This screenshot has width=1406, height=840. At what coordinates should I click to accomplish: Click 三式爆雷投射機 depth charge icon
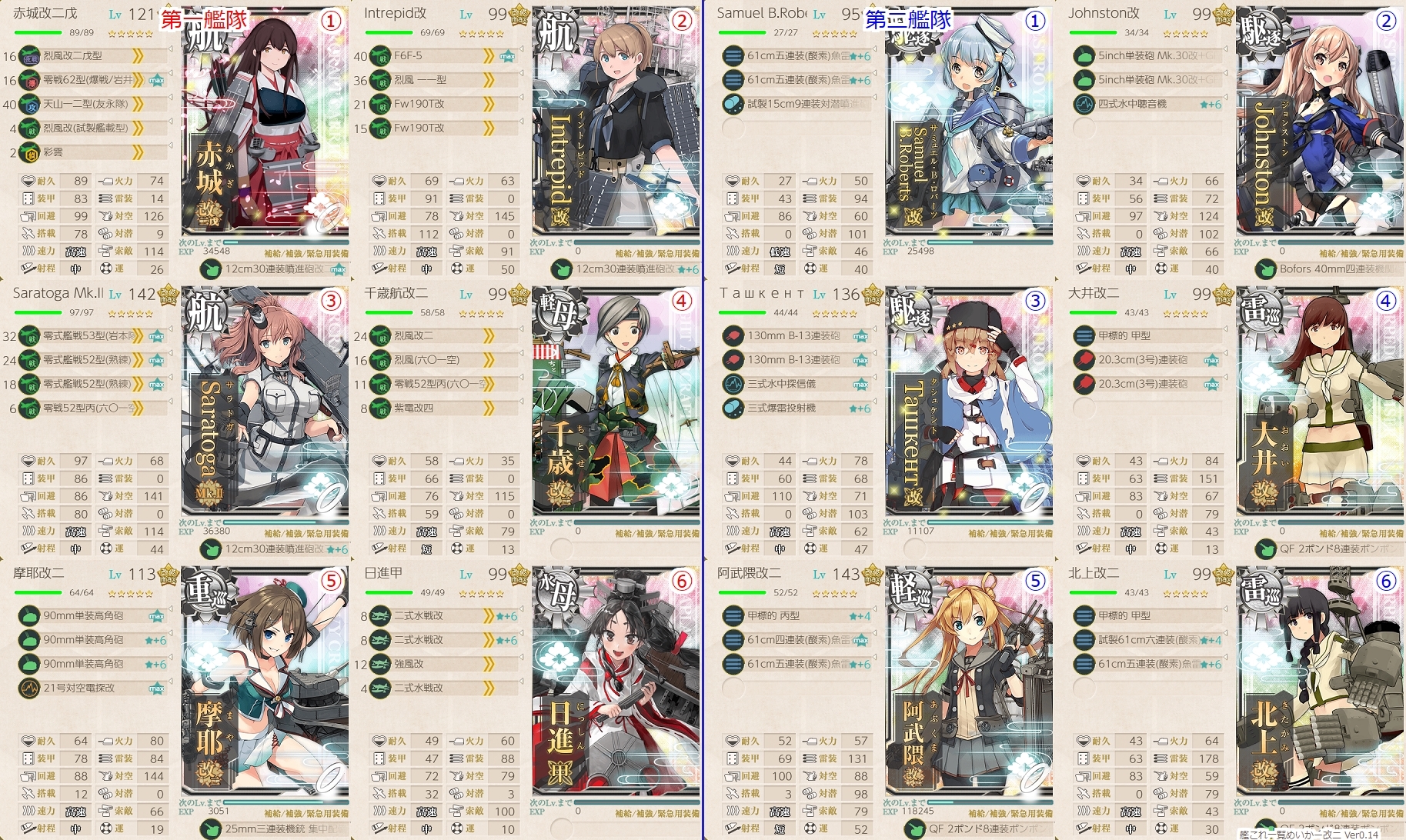pyautogui.click(x=733, y=408)
